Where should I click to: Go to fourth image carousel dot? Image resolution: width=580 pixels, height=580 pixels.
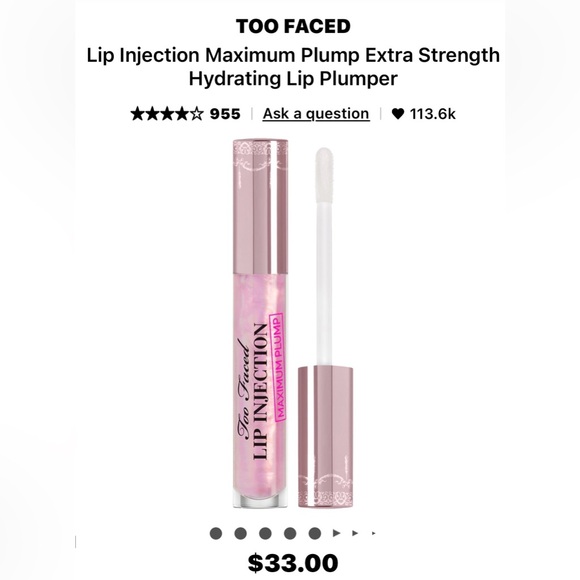[290, 533]
